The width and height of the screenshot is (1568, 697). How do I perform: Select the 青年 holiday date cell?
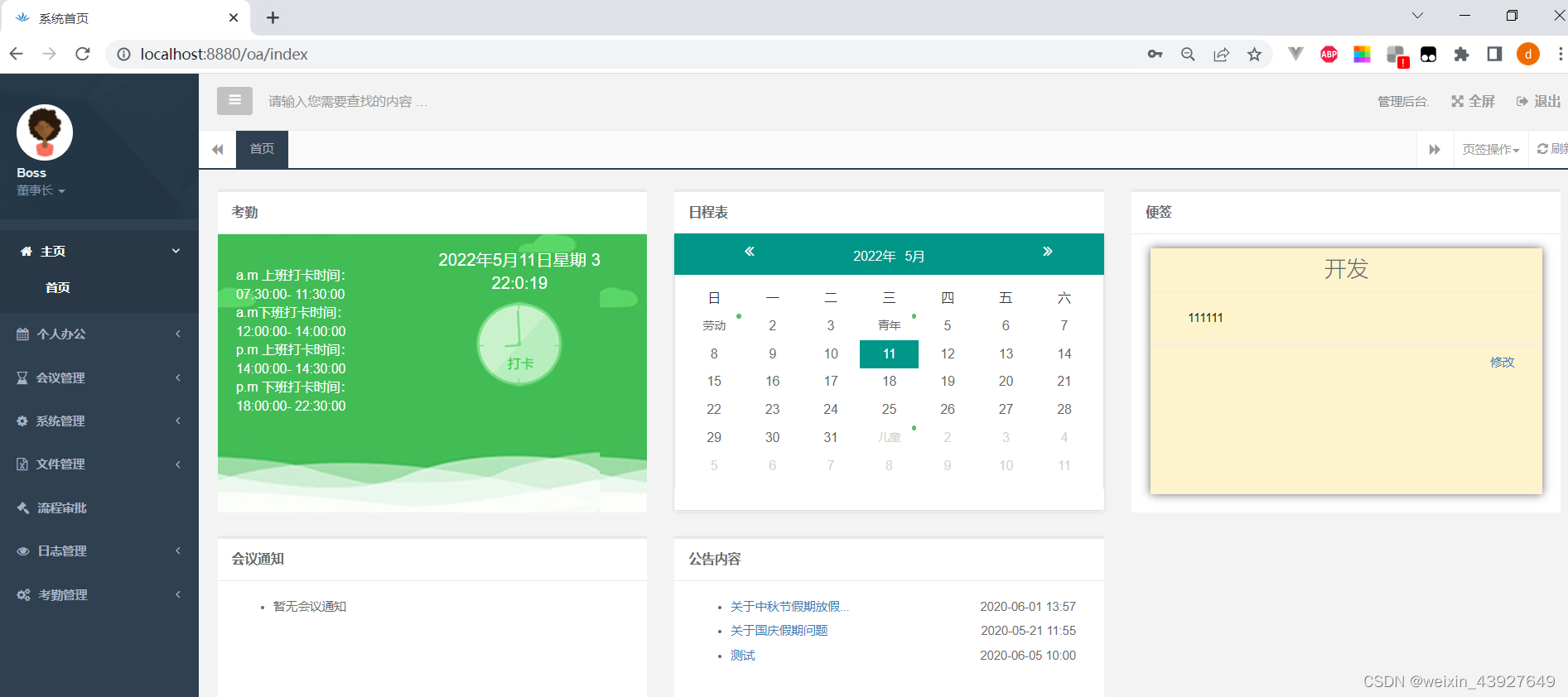click(889, 325)
